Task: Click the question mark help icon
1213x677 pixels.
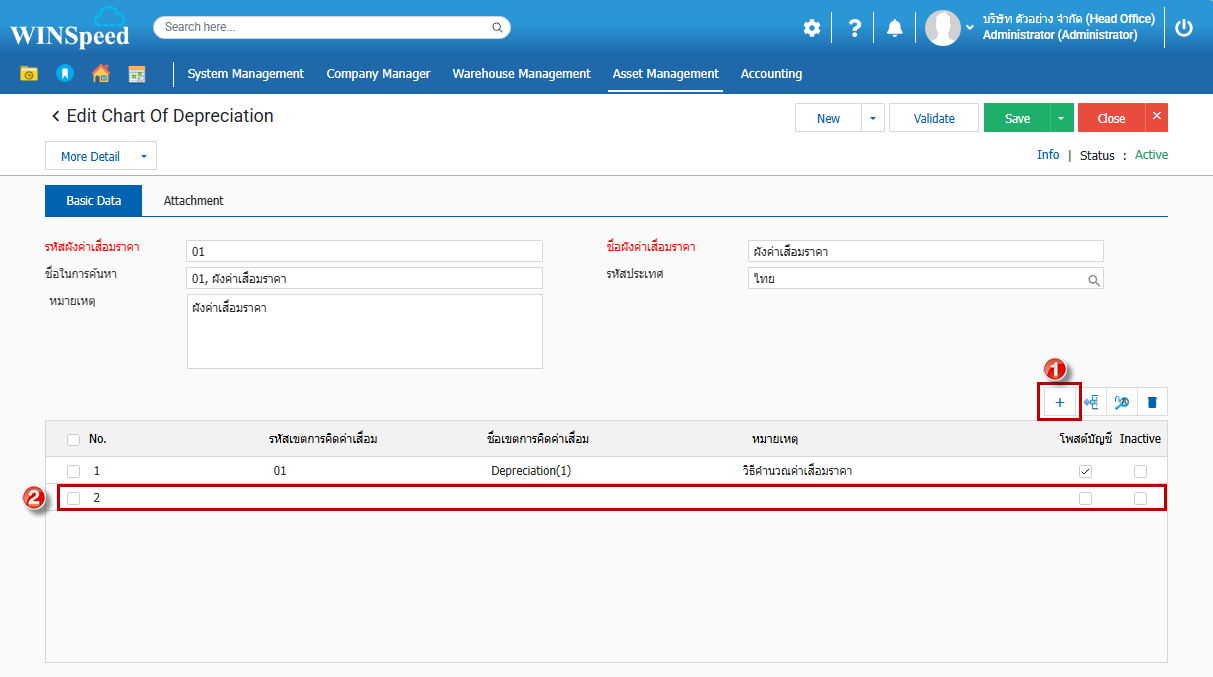Action: 854,28
